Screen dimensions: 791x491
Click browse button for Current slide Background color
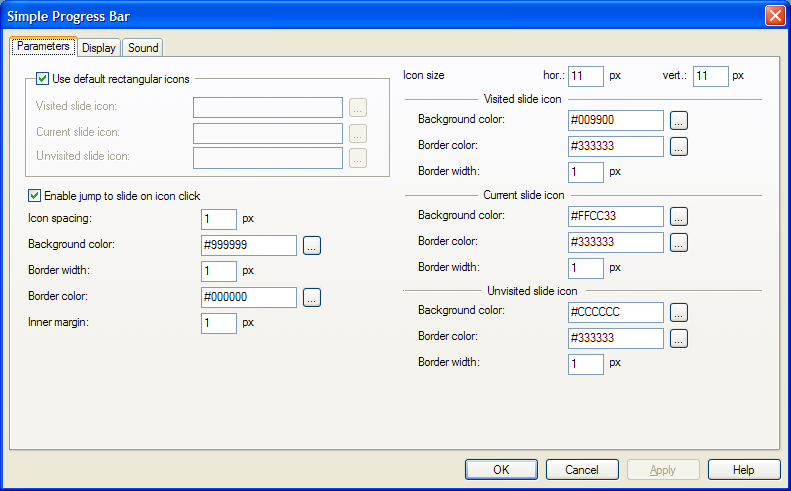(x=679, y=217)
